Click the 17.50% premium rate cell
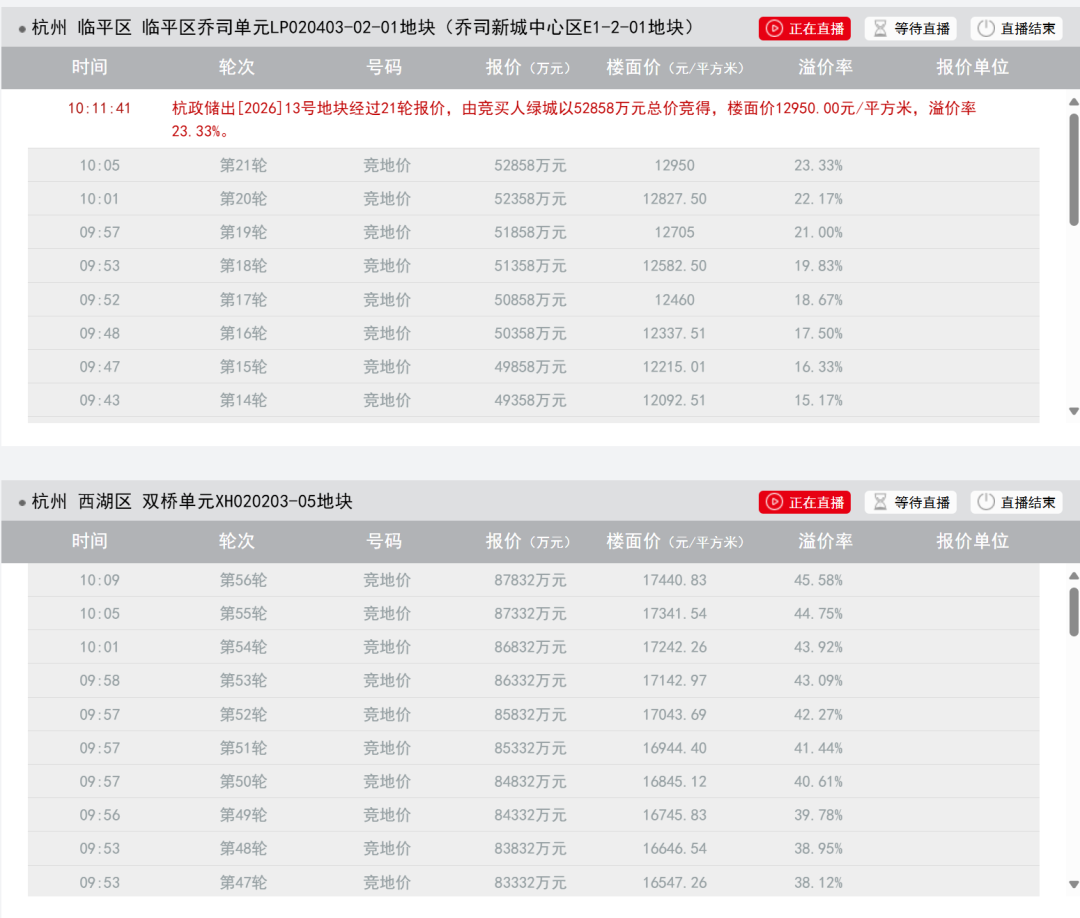 [818, 333]
